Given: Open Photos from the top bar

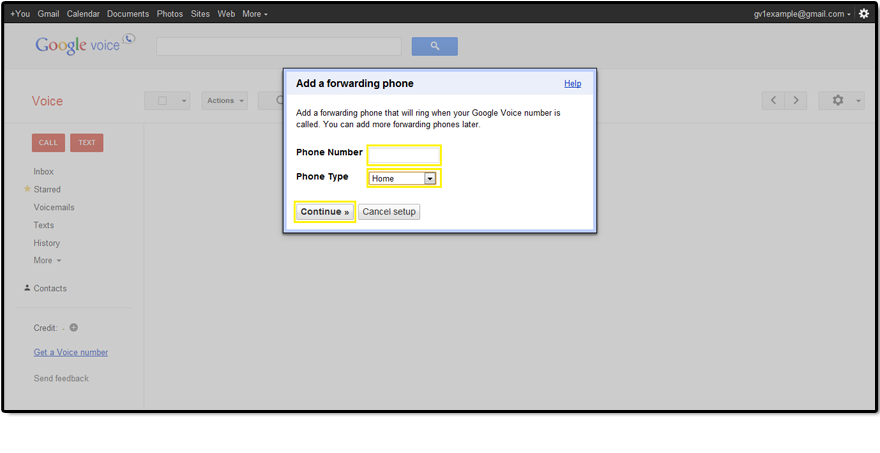Looking at the screenshot, I should point(169,14).
